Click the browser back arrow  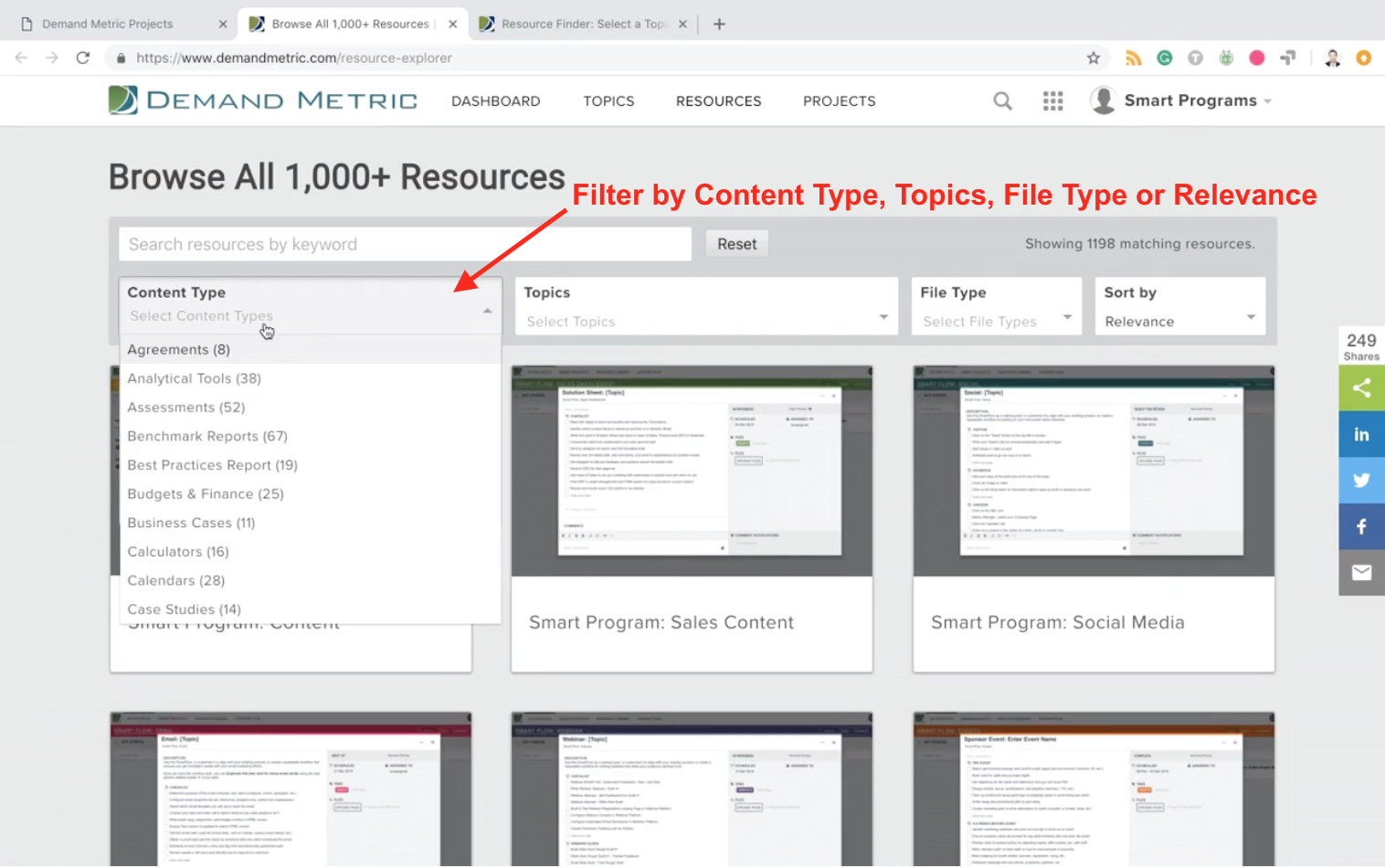(21, 58)
